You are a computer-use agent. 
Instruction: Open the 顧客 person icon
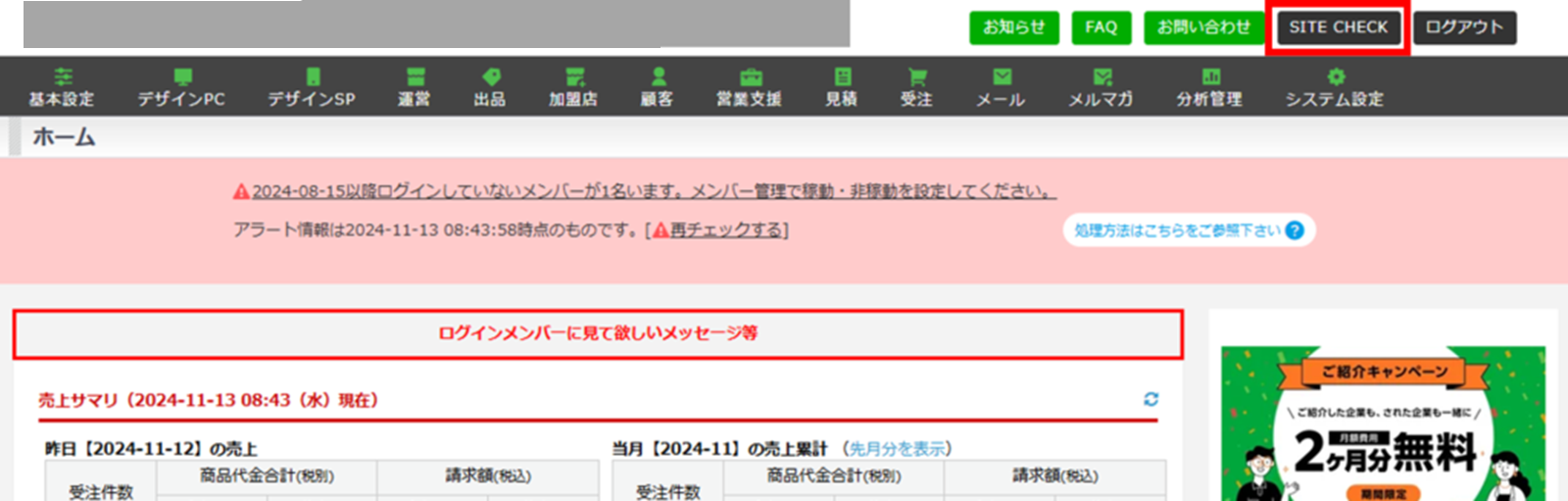658,76
